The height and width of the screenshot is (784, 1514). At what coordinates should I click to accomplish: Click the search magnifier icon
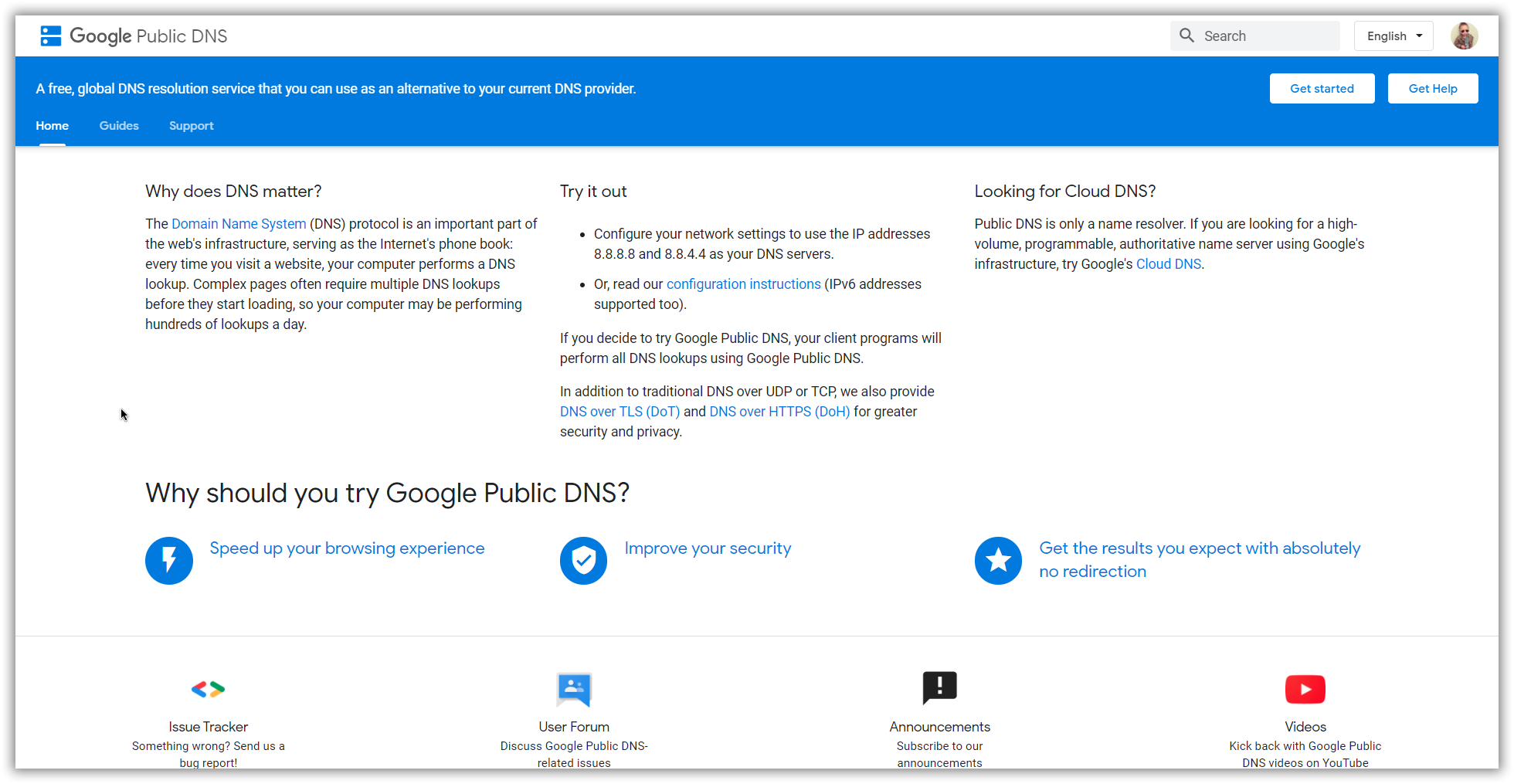pyautogui.click(x=1187, y=36)
